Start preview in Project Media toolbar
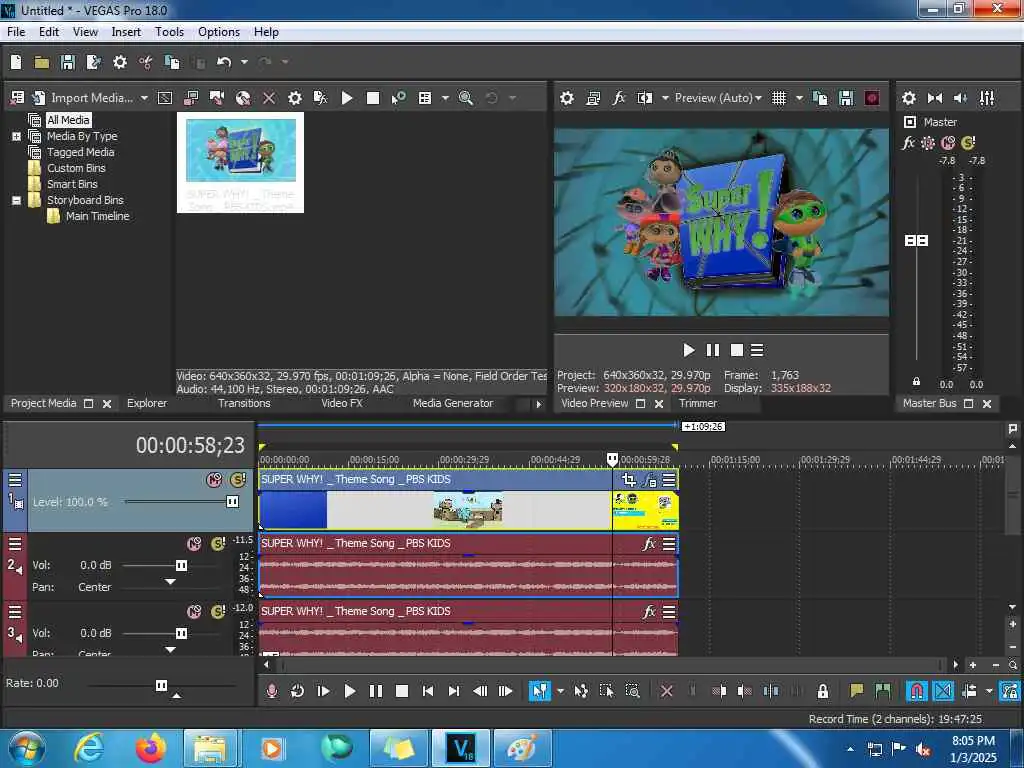Viewport: 1024px width, 768px height. click(347, 98)
